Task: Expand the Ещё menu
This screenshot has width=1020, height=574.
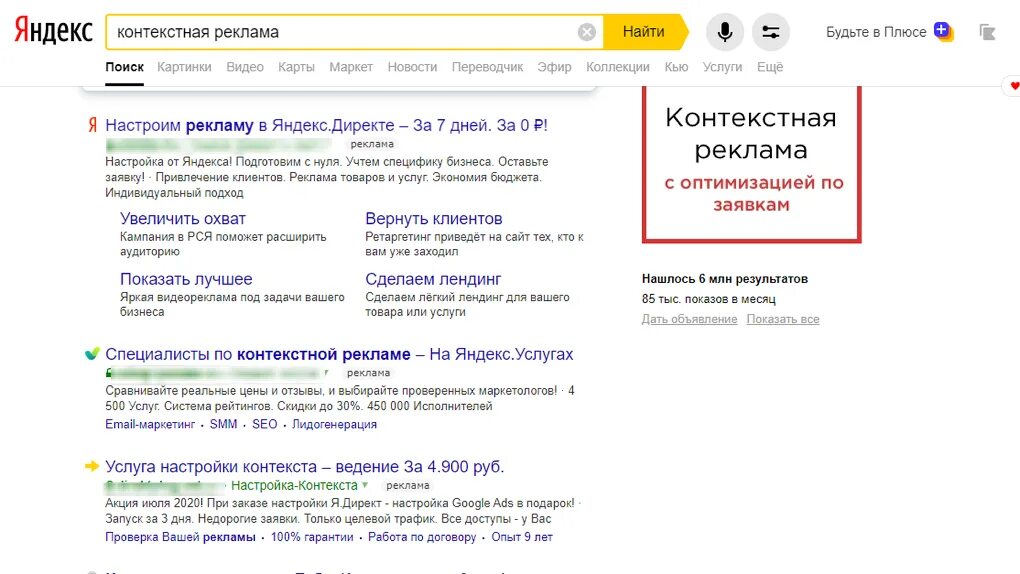Action: tap(770, 67)
